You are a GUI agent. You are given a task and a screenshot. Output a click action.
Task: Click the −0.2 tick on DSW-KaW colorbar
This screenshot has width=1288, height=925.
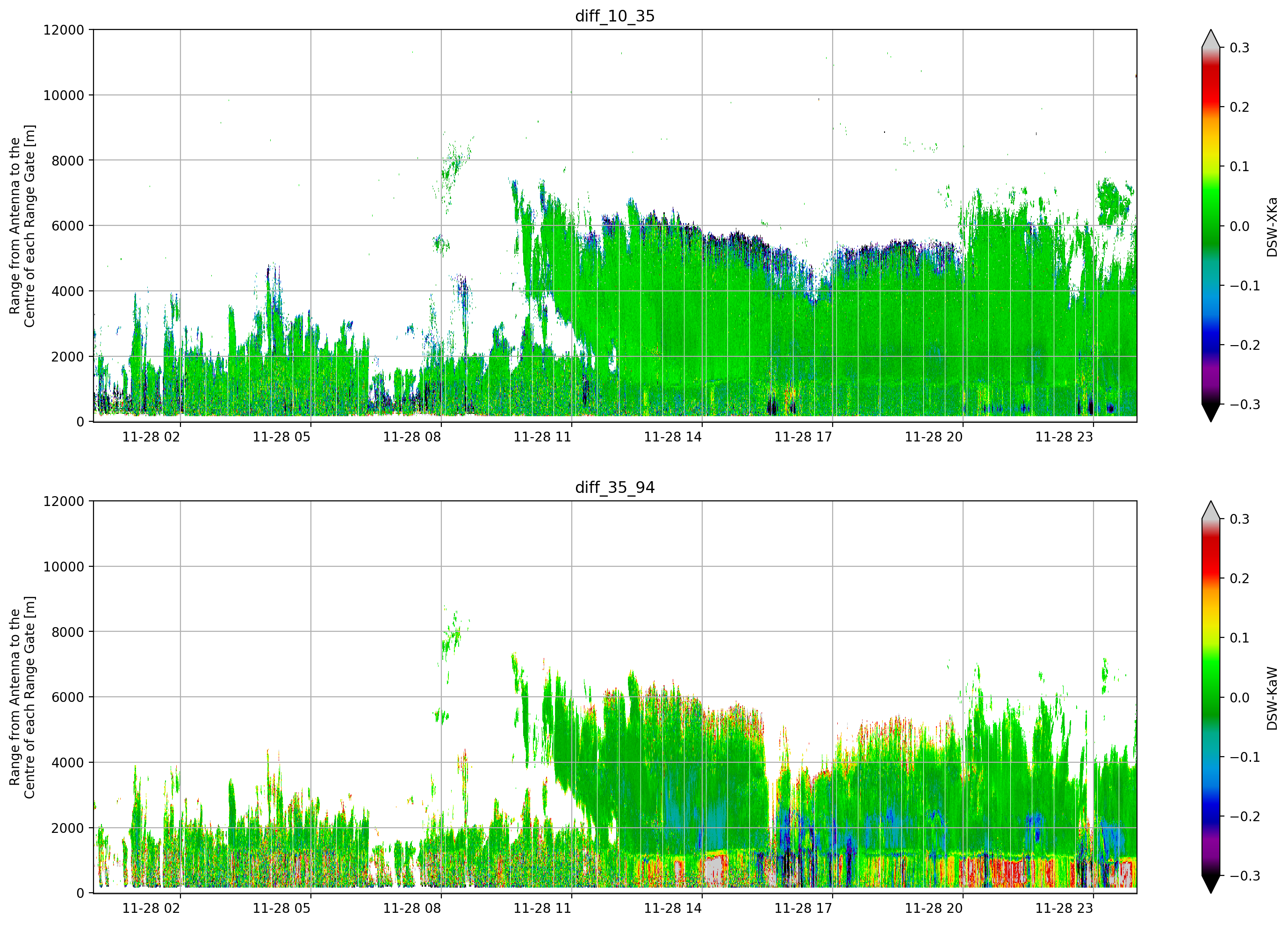pyautogui.click(x=1245, y=817)
